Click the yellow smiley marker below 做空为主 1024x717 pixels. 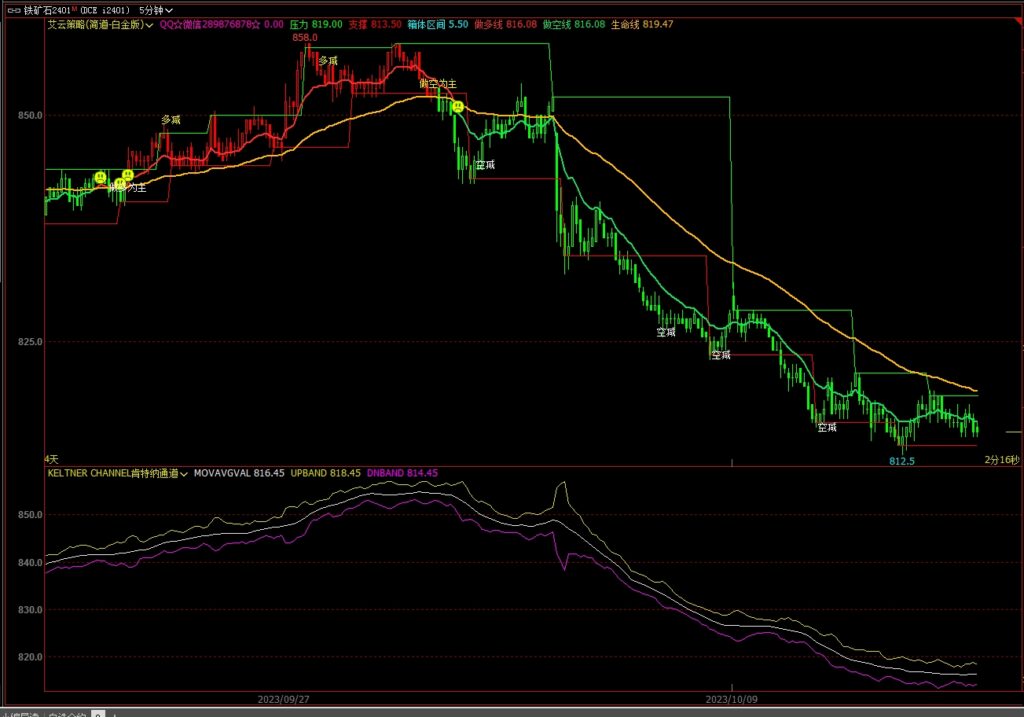point(457,107)
